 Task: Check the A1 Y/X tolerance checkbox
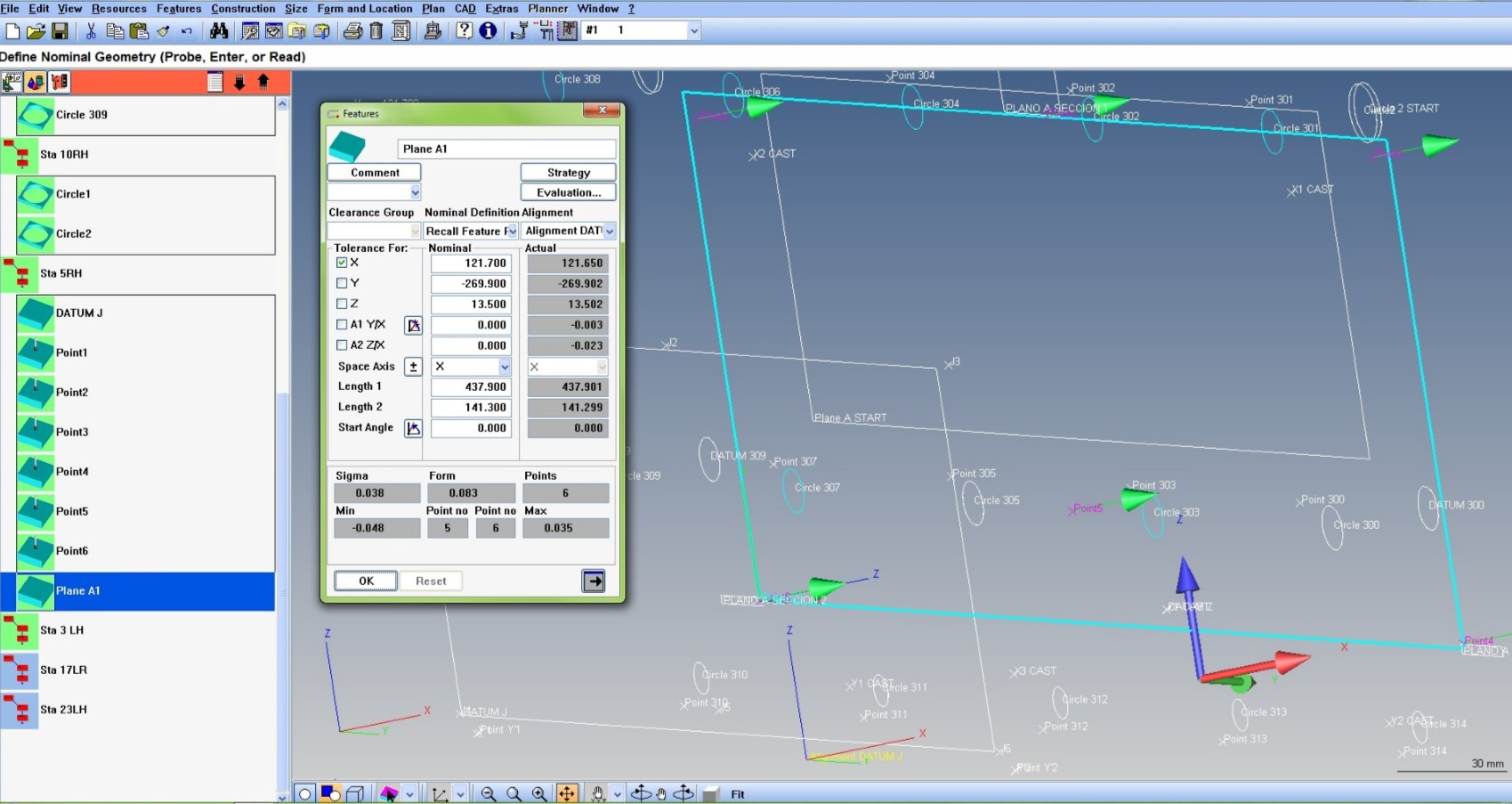[343, 324]
